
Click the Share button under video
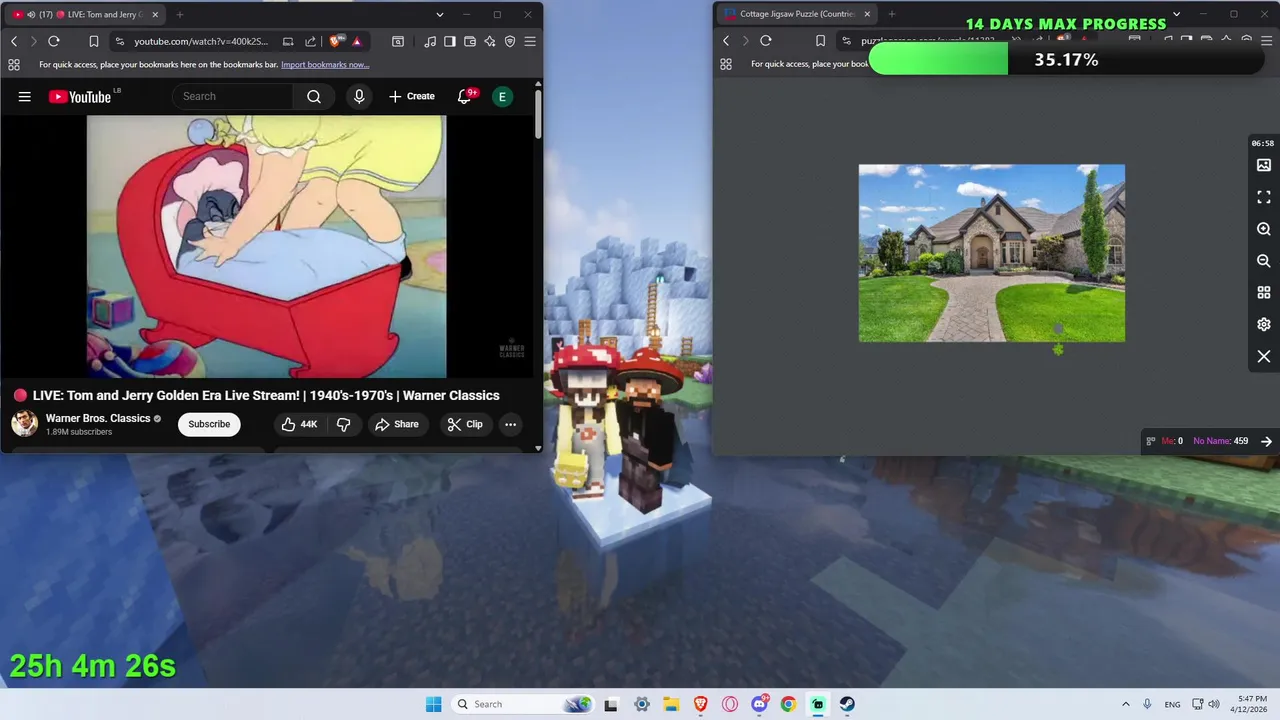click(x=397, y=424)
